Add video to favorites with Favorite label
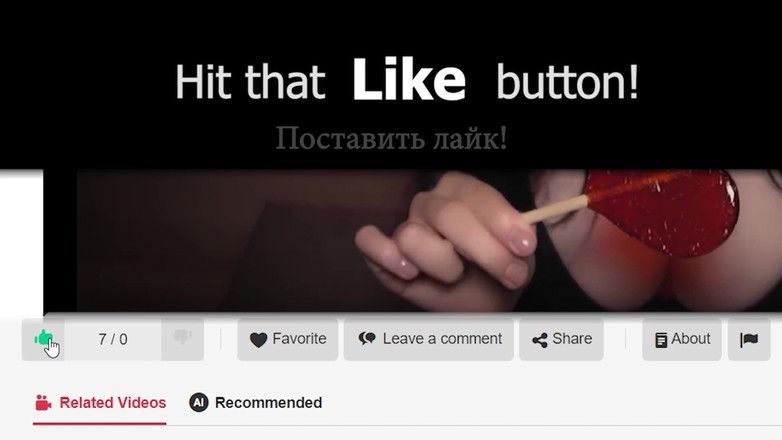Screen dimensions: 782x440 299,339
